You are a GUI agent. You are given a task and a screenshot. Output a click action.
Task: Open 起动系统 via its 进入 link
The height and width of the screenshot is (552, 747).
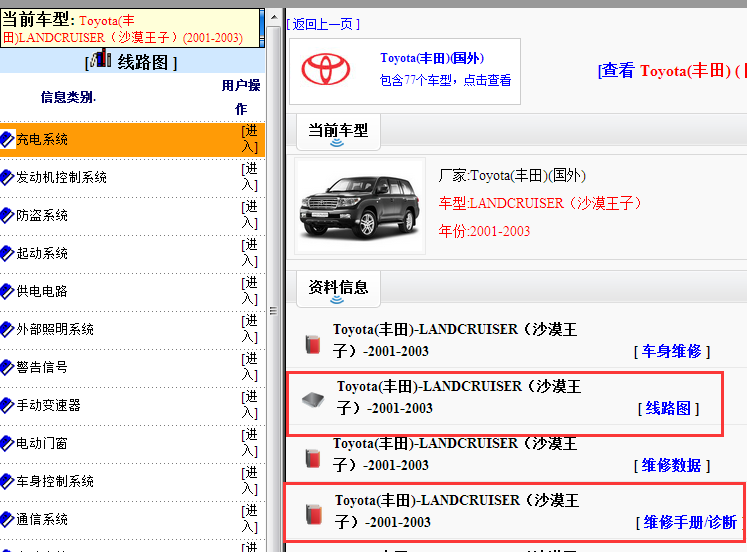pyautogui.click(x=250, y=253)
